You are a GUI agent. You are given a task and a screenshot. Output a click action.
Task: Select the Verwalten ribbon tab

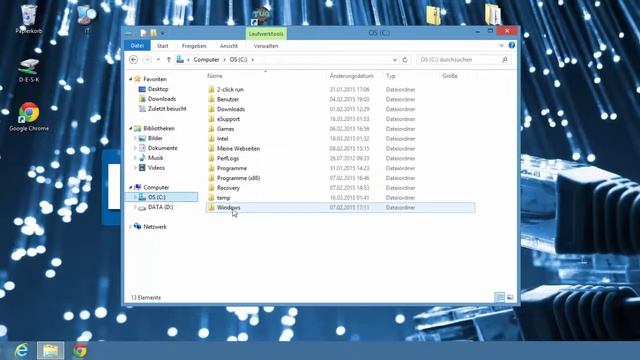[x=266, y=46]
